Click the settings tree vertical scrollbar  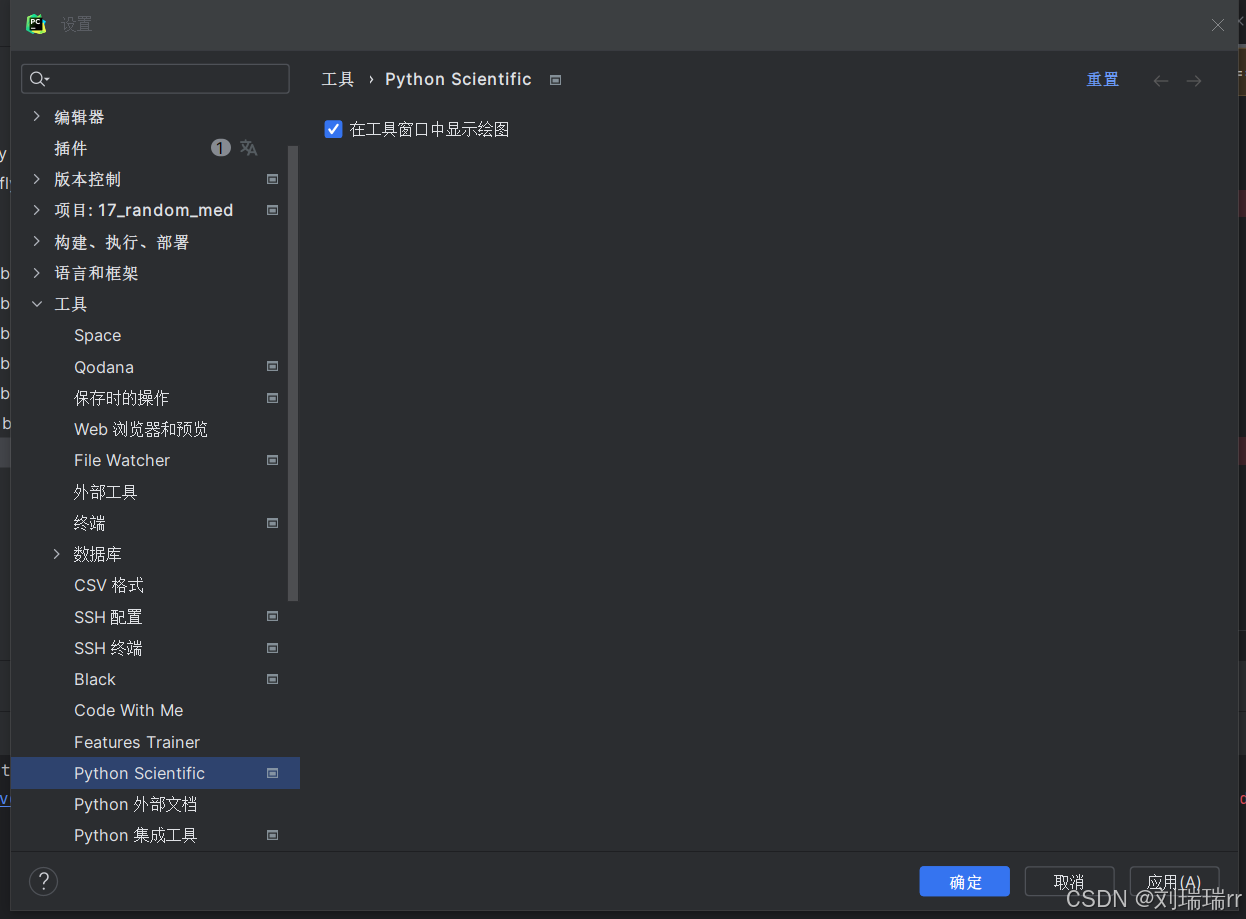click(x=293, y=374)
